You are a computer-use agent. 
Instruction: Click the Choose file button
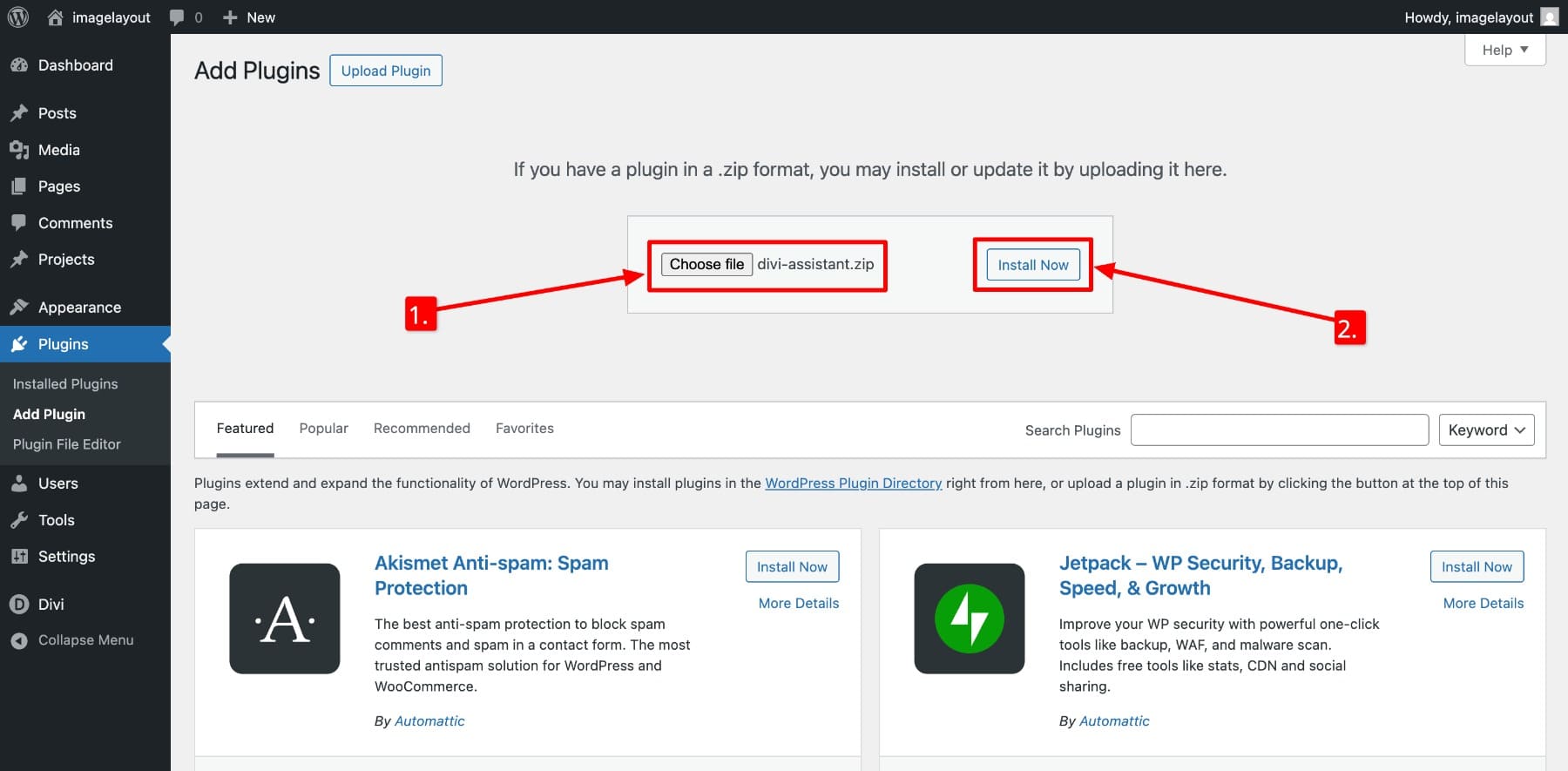tap(706, 264)
